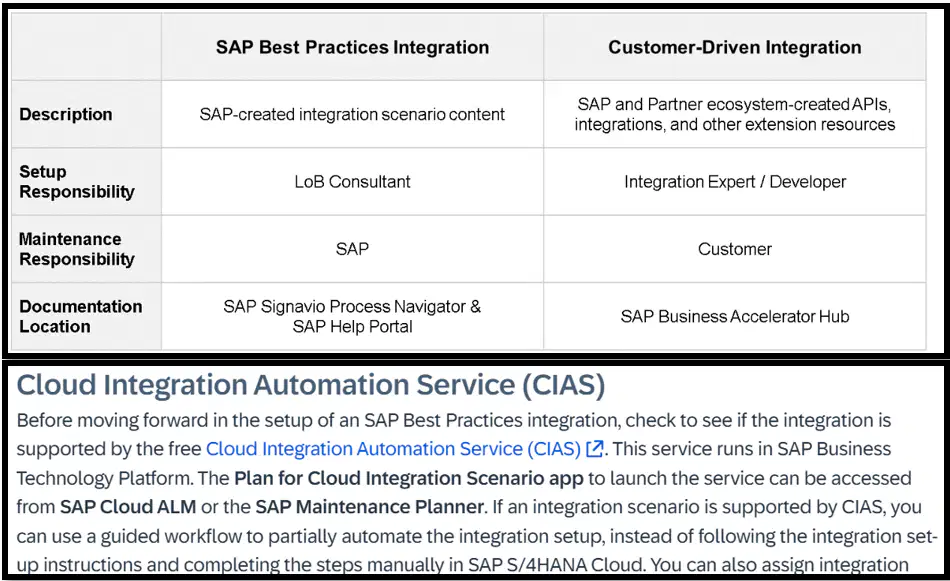Image resolution: width=950 pixels, height=581 pixels.
Task: Click the bold Plan for Cloud Integration Scenario app text
Action: pos(408,478)
